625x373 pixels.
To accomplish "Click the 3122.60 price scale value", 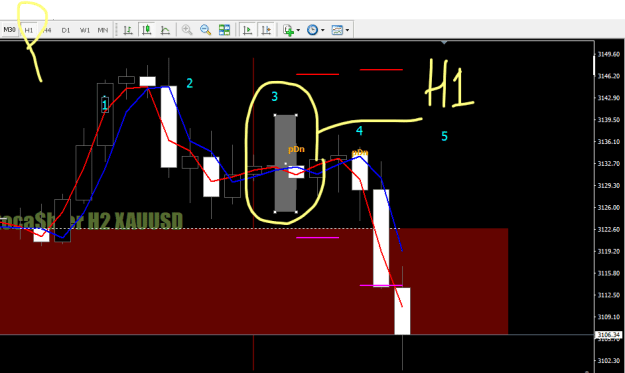I will click(609, 229).
